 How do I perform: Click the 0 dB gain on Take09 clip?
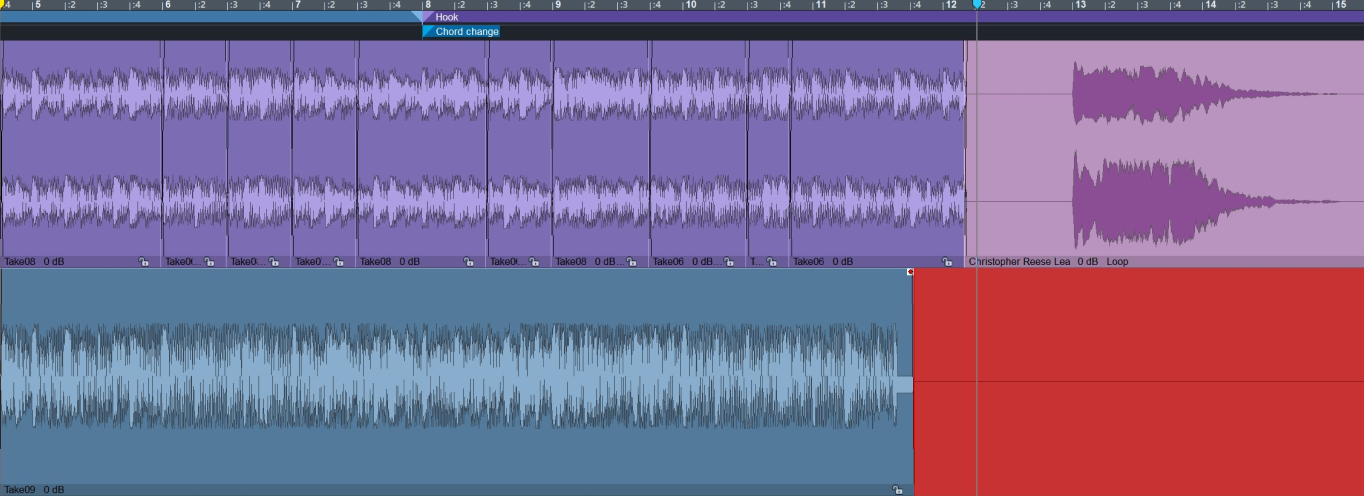(54, 490)
